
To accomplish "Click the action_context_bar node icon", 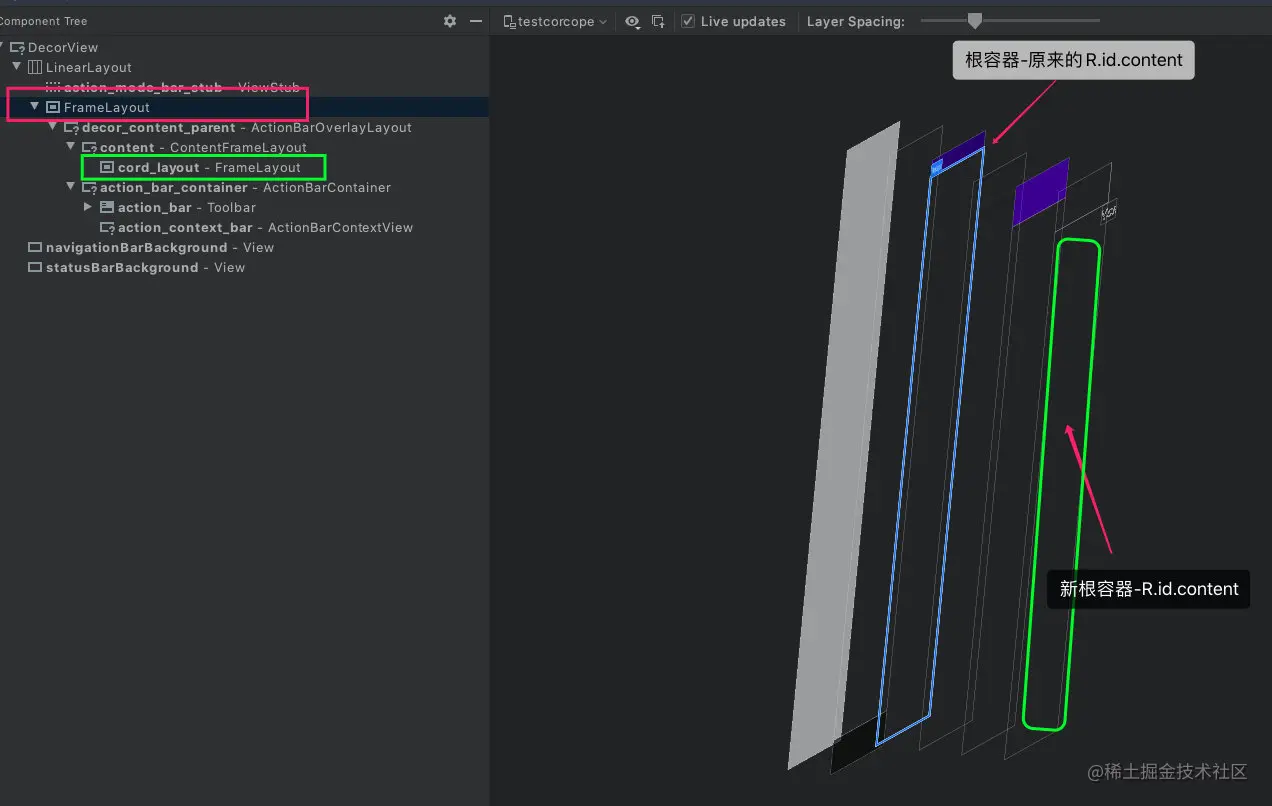I will tap(107, 227).
